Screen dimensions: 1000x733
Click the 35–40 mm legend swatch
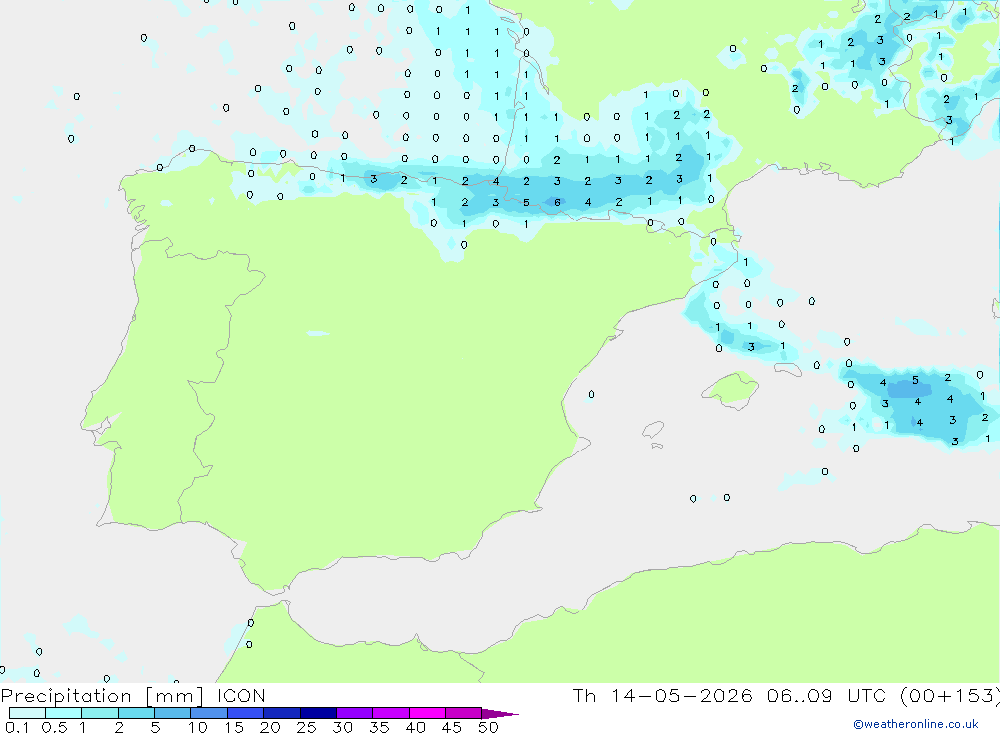[391, 713]
